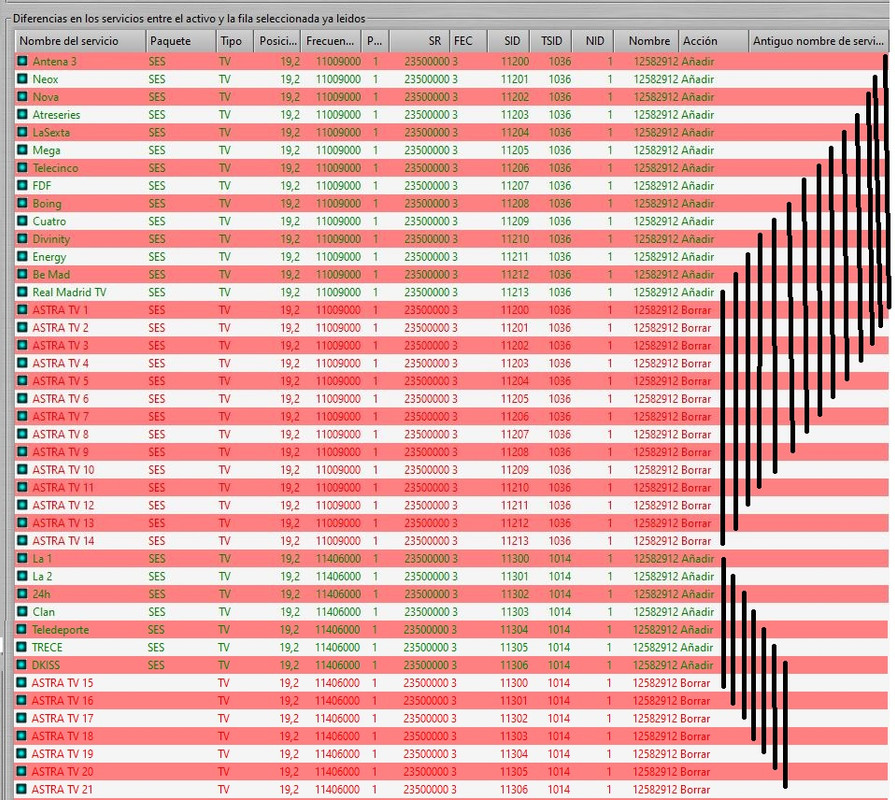Click TSID 1014 in DKISS row
895x800 pixels.
point(559,665)
